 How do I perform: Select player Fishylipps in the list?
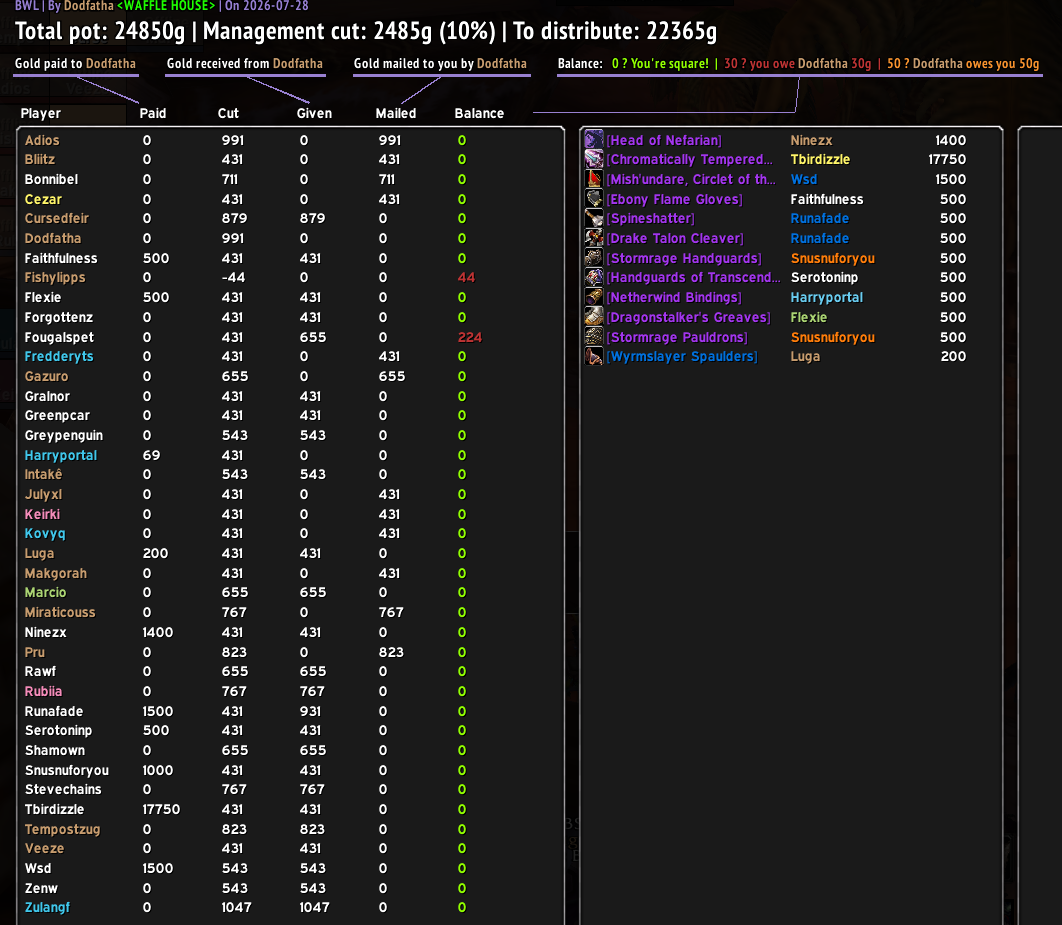tap(55, 278)
